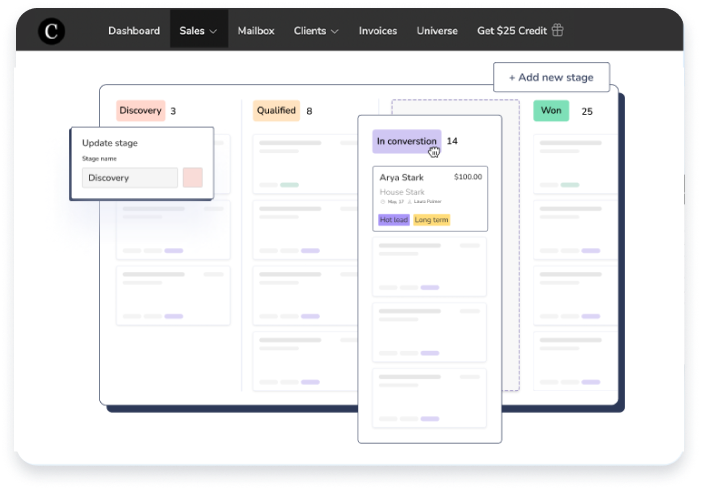
Task: Open the Dashboard menu item
Action: [x=134, y=31]
